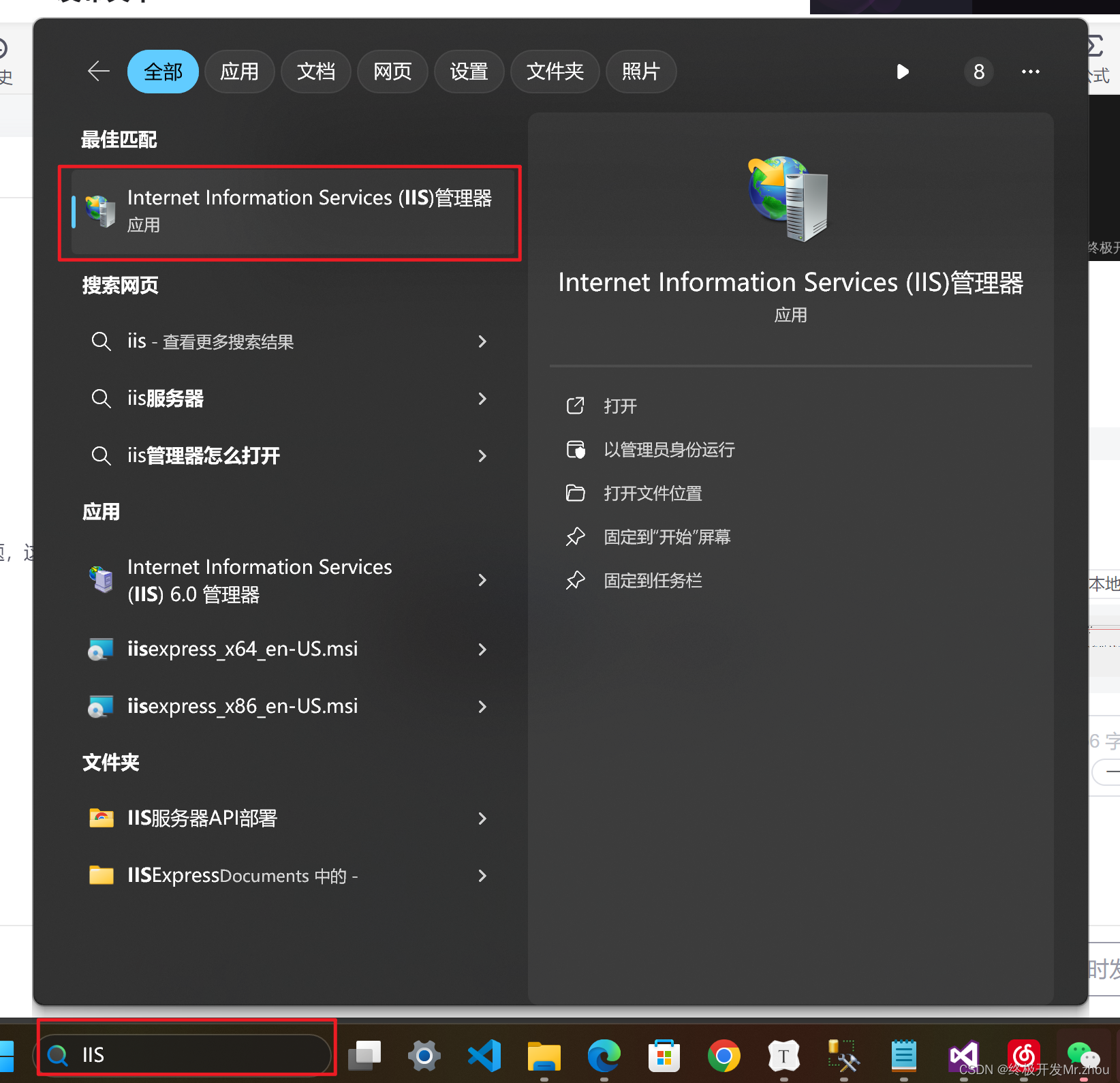The height and width of the screenshot is (1083, 1120).
Task: Click the pin icon beside 固定到任务栏
Action: click(x=576, y=580)
